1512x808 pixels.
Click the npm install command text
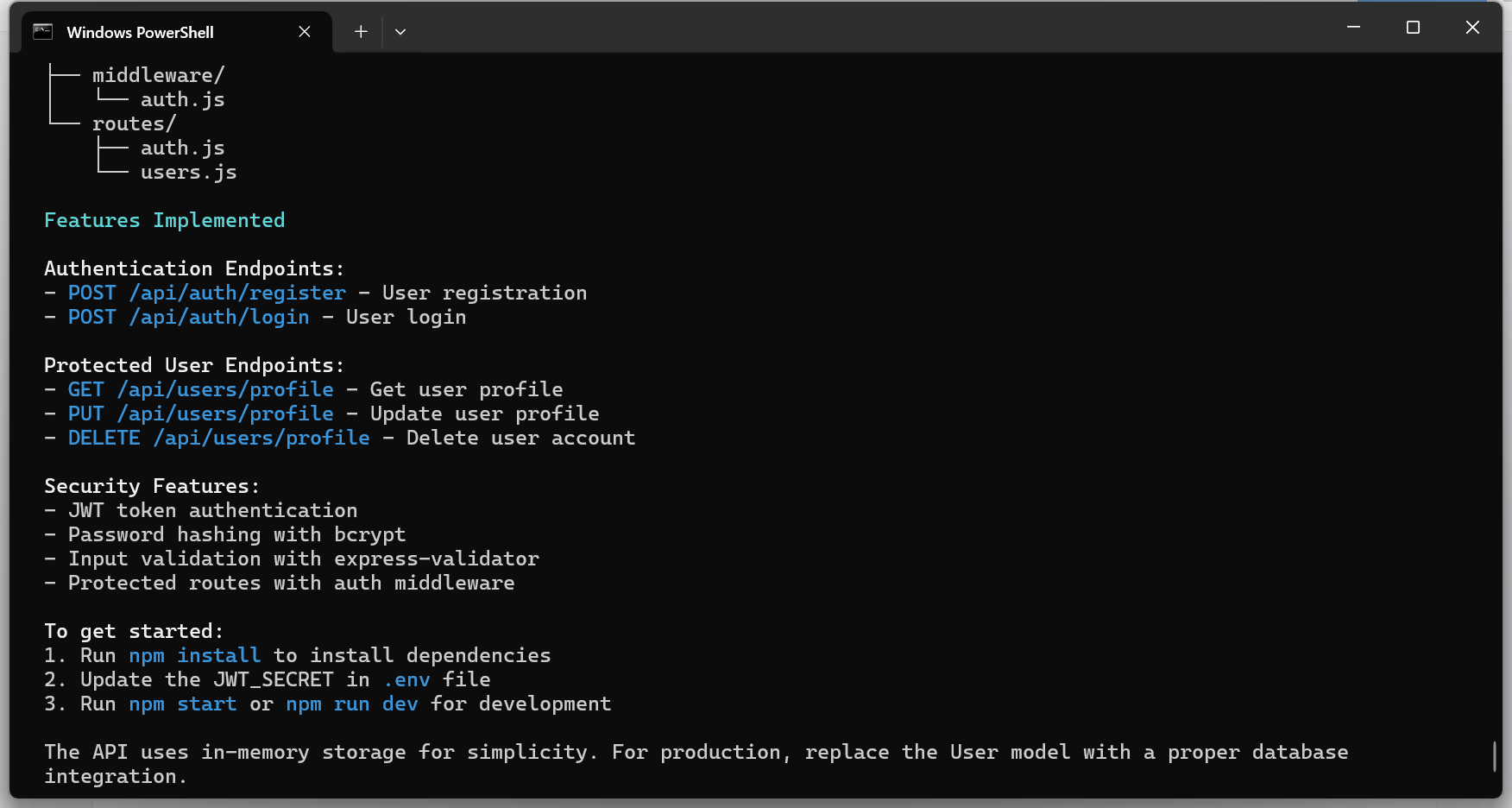[x=194, y=656]
